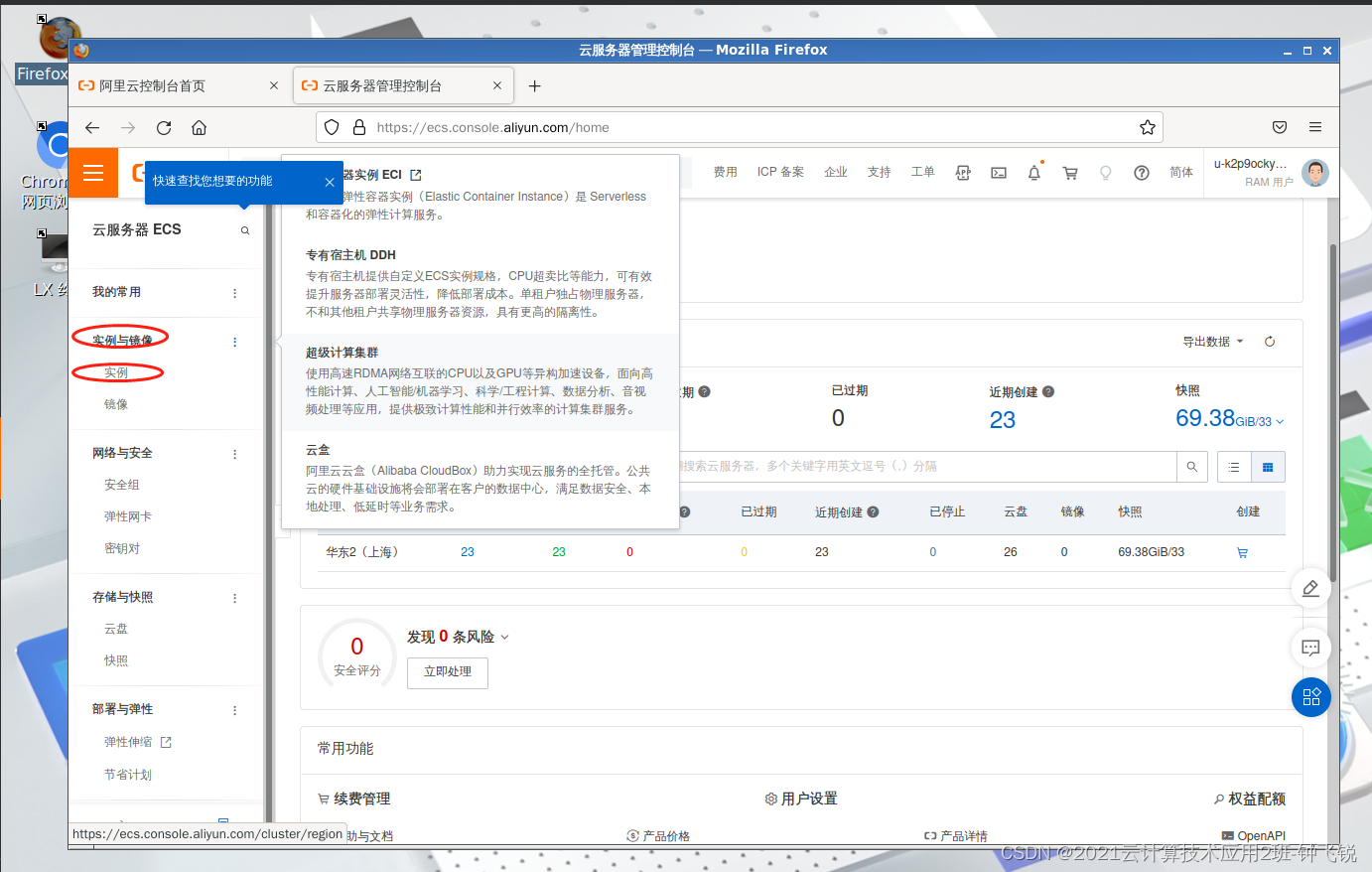Open the Cloud Shell terminal icon
The image size is (1372, 872).
point(999,173)
